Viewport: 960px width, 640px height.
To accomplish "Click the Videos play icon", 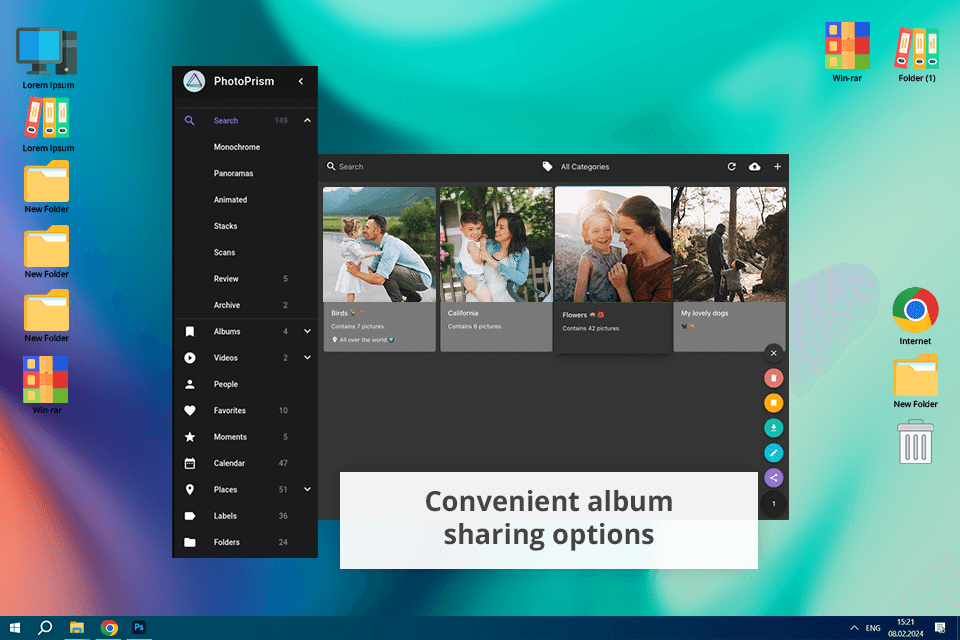I will click(x=190, y=358).
